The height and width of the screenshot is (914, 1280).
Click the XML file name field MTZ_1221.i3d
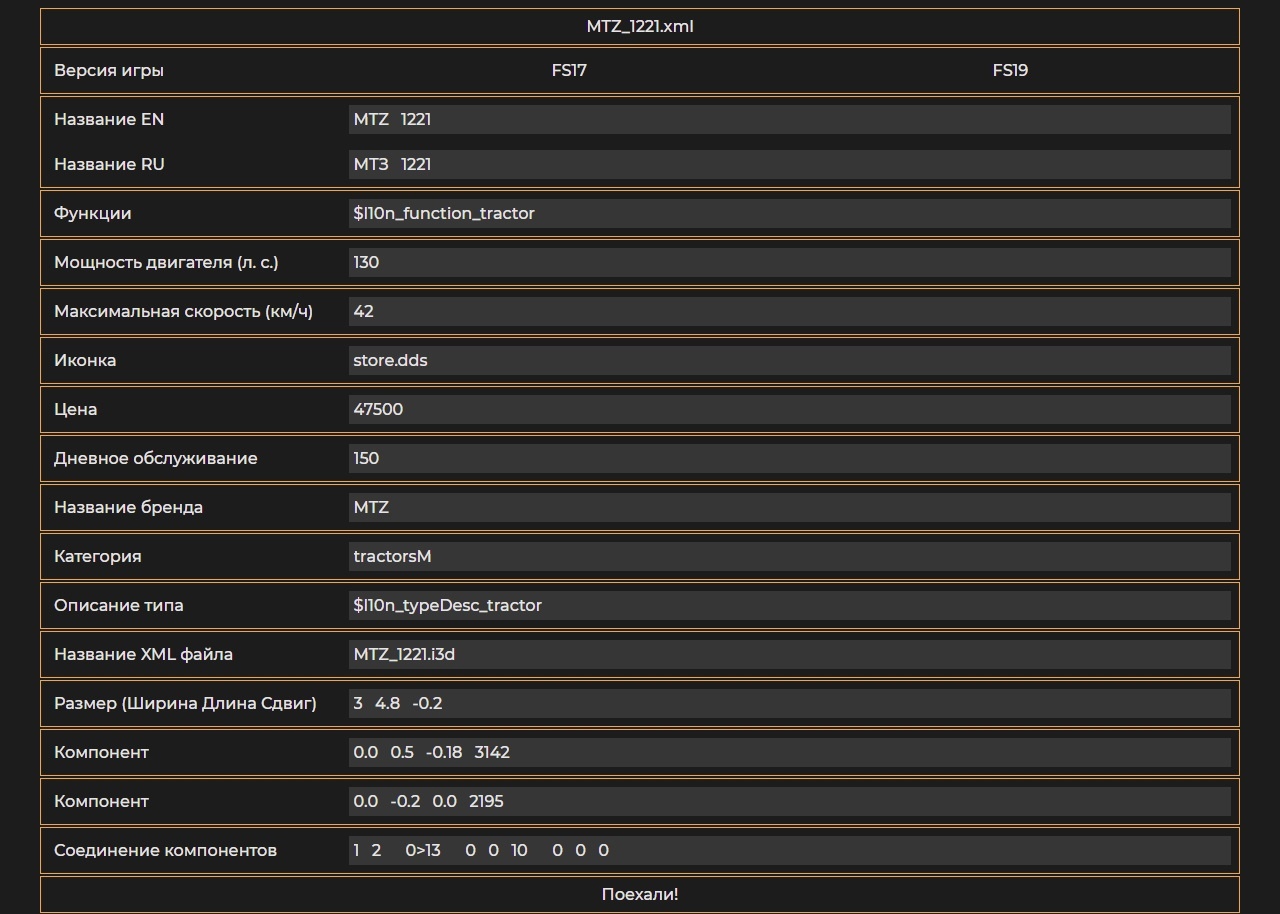click(x=789, y=654)
